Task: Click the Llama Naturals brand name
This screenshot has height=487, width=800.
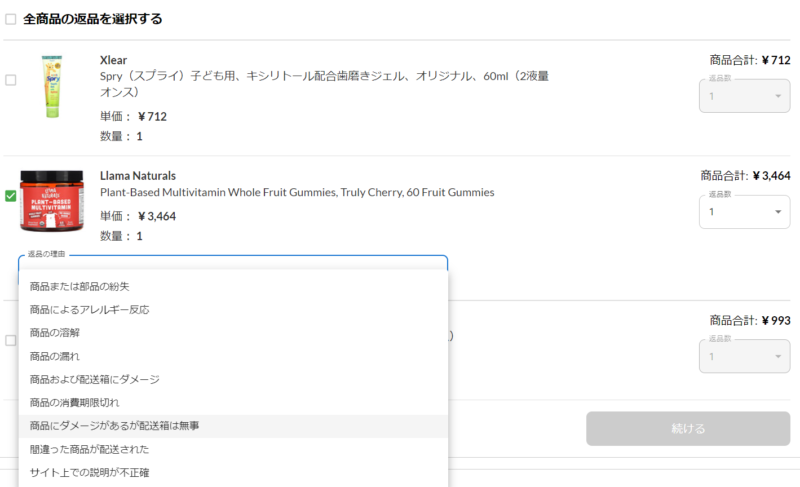Action: pyautogui.click(x=138, y=176)
